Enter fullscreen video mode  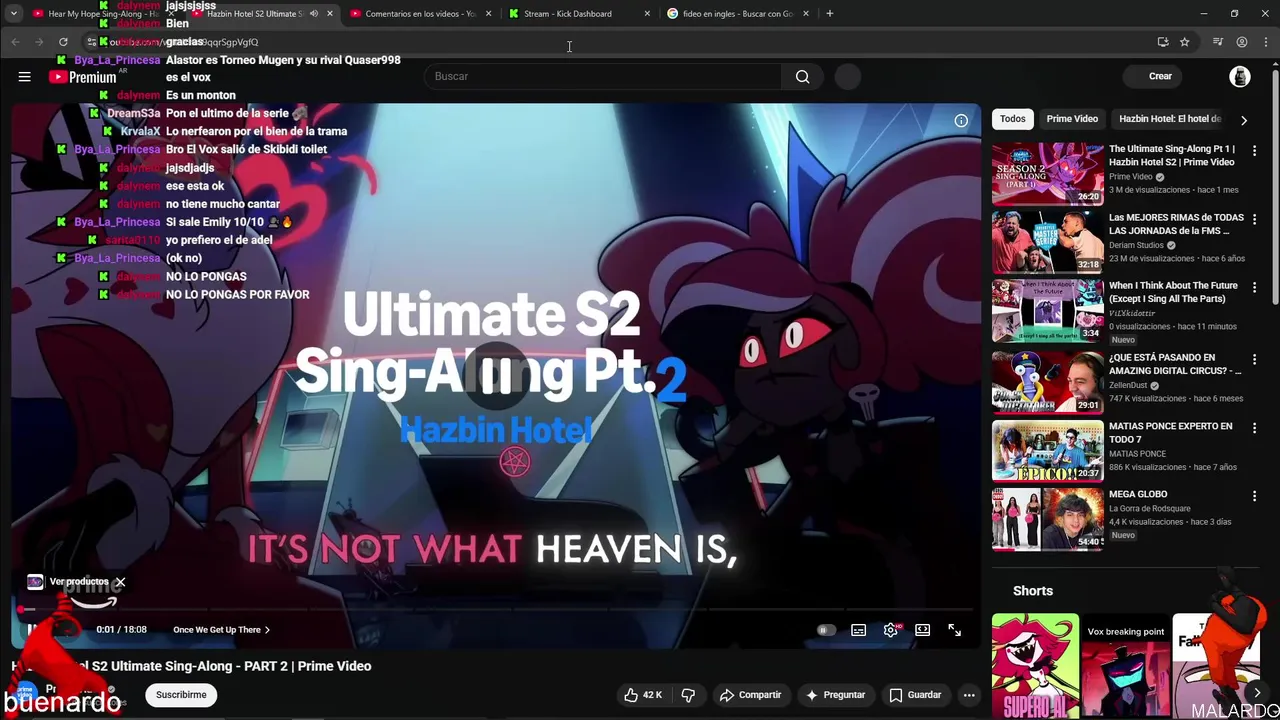(955, 630)
